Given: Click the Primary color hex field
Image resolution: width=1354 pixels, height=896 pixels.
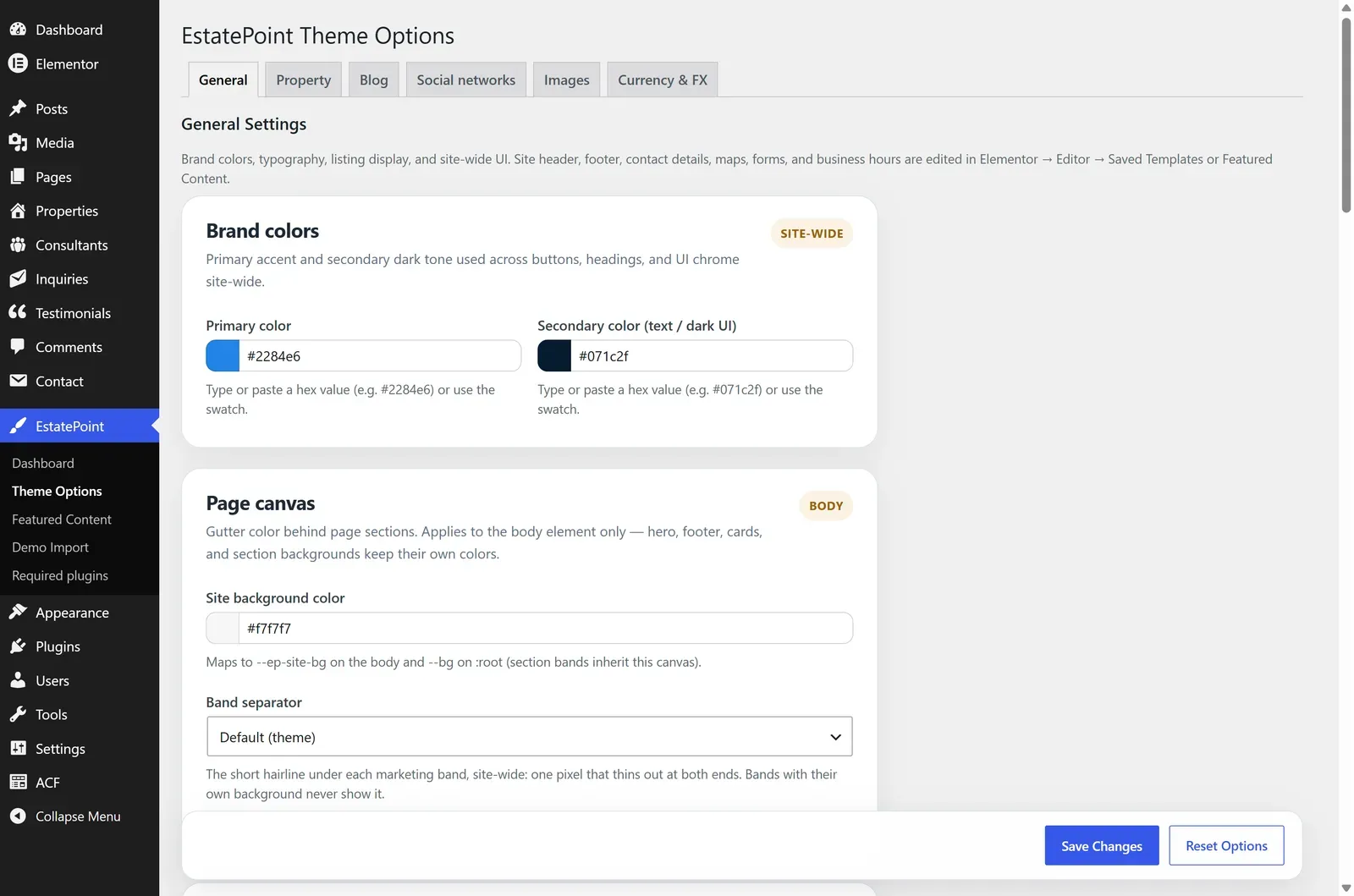Looking at the screenshot, I should (x=380, y=355).
